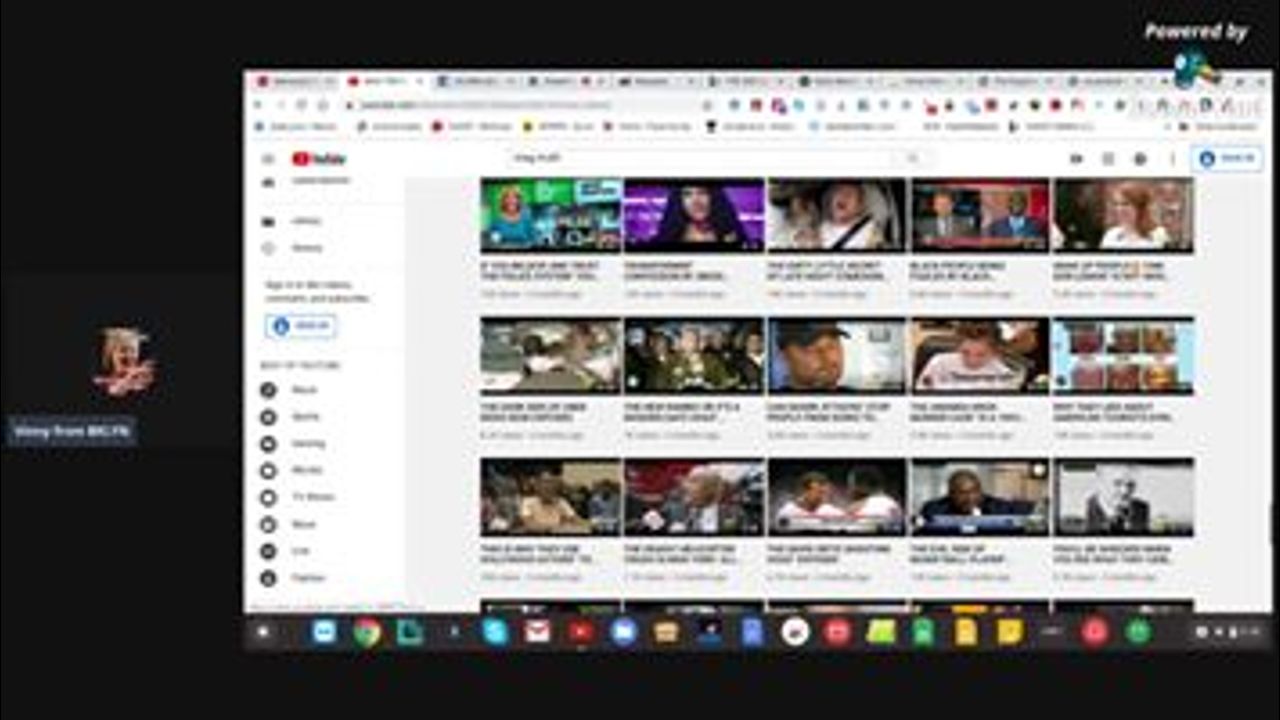Viewport: 1280px width, 720px height.
Task: Open the YouTube hamburger guide menu
Action: coord(268,159)
